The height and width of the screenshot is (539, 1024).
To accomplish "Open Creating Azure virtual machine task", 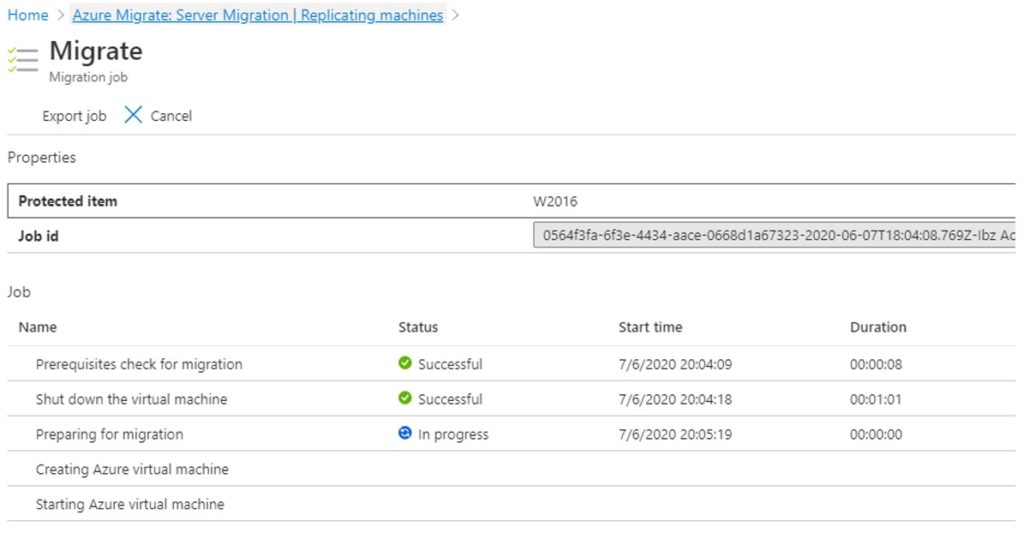I will (132, 469).
